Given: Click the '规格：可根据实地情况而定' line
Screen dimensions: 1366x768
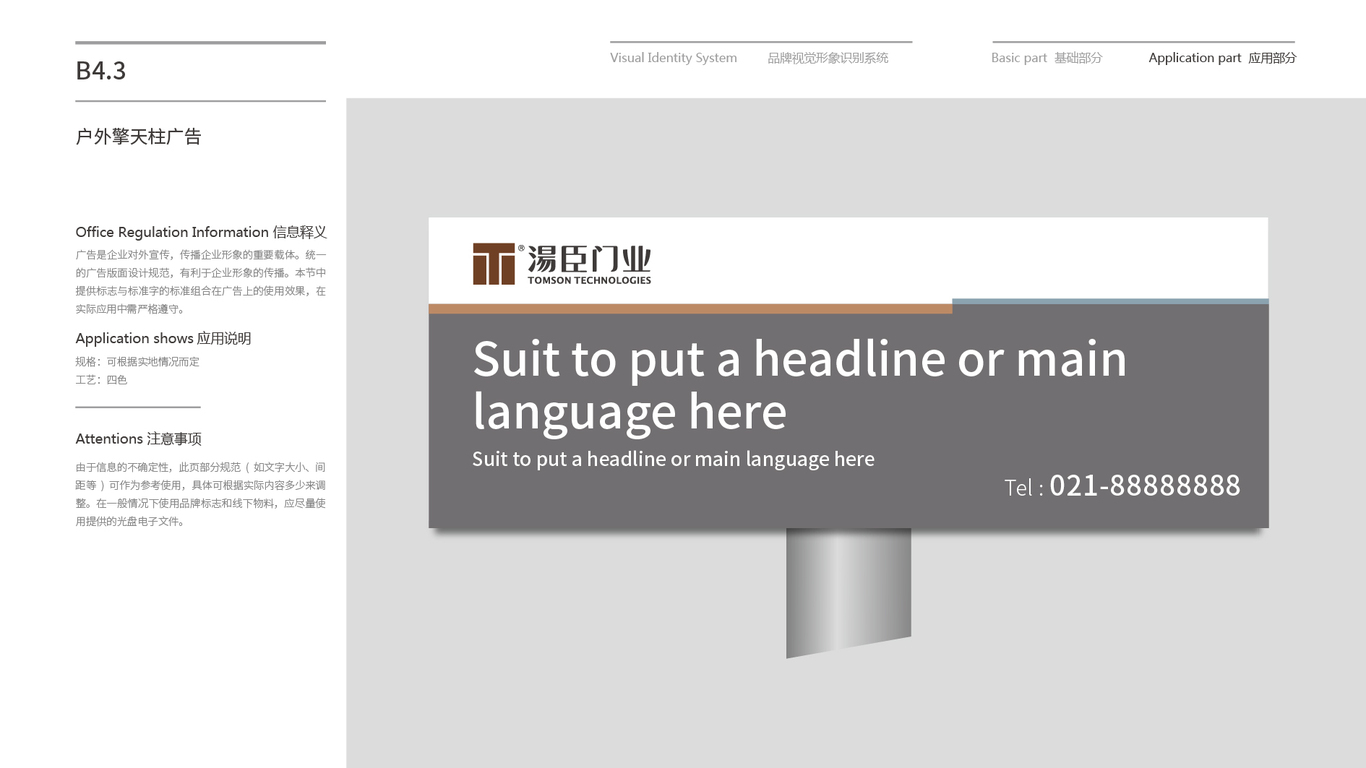Looking at the screenshot, I should tap(138, 362).
